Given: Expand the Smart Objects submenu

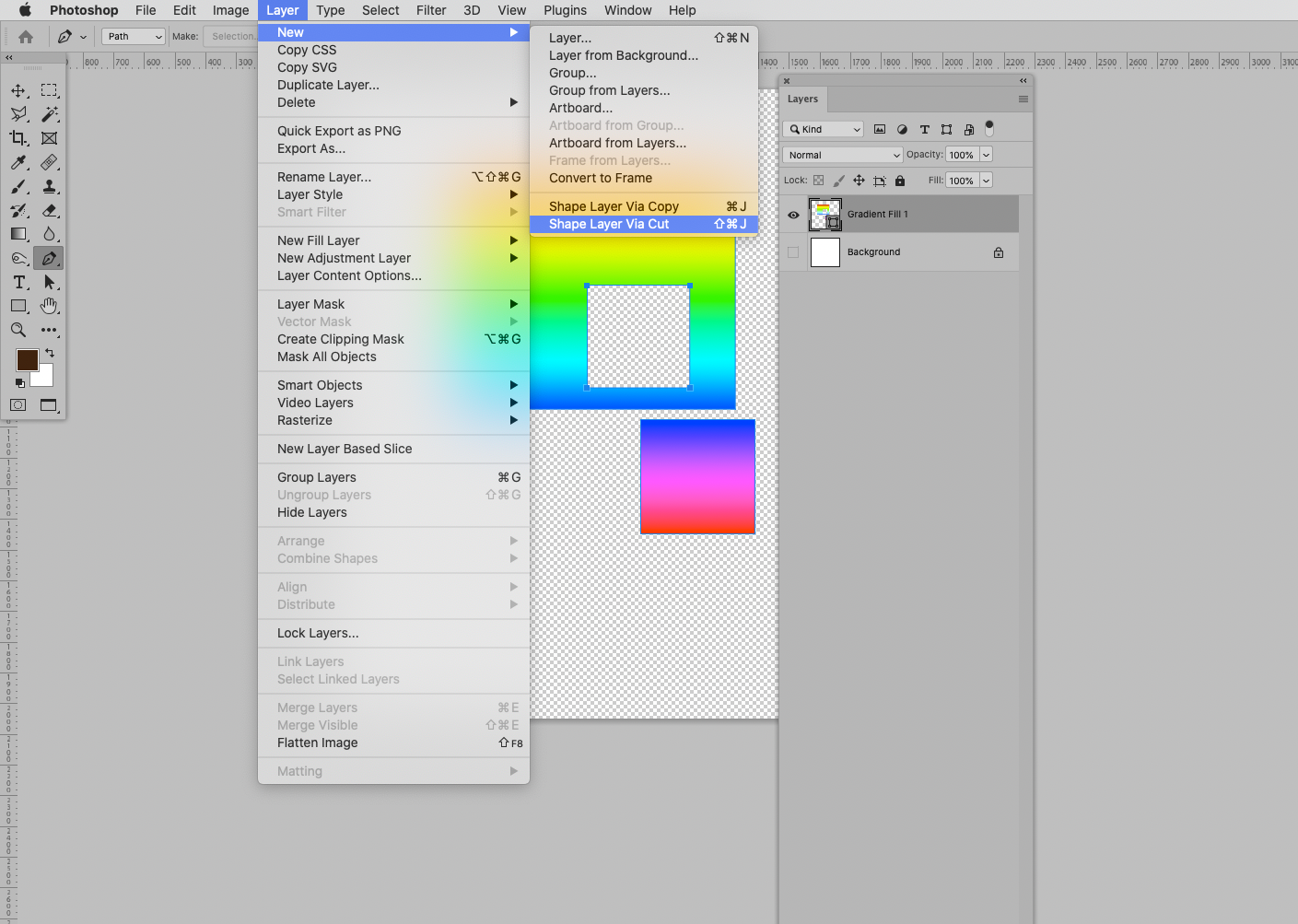Looking at the screenshot, I should pos(394,385).
